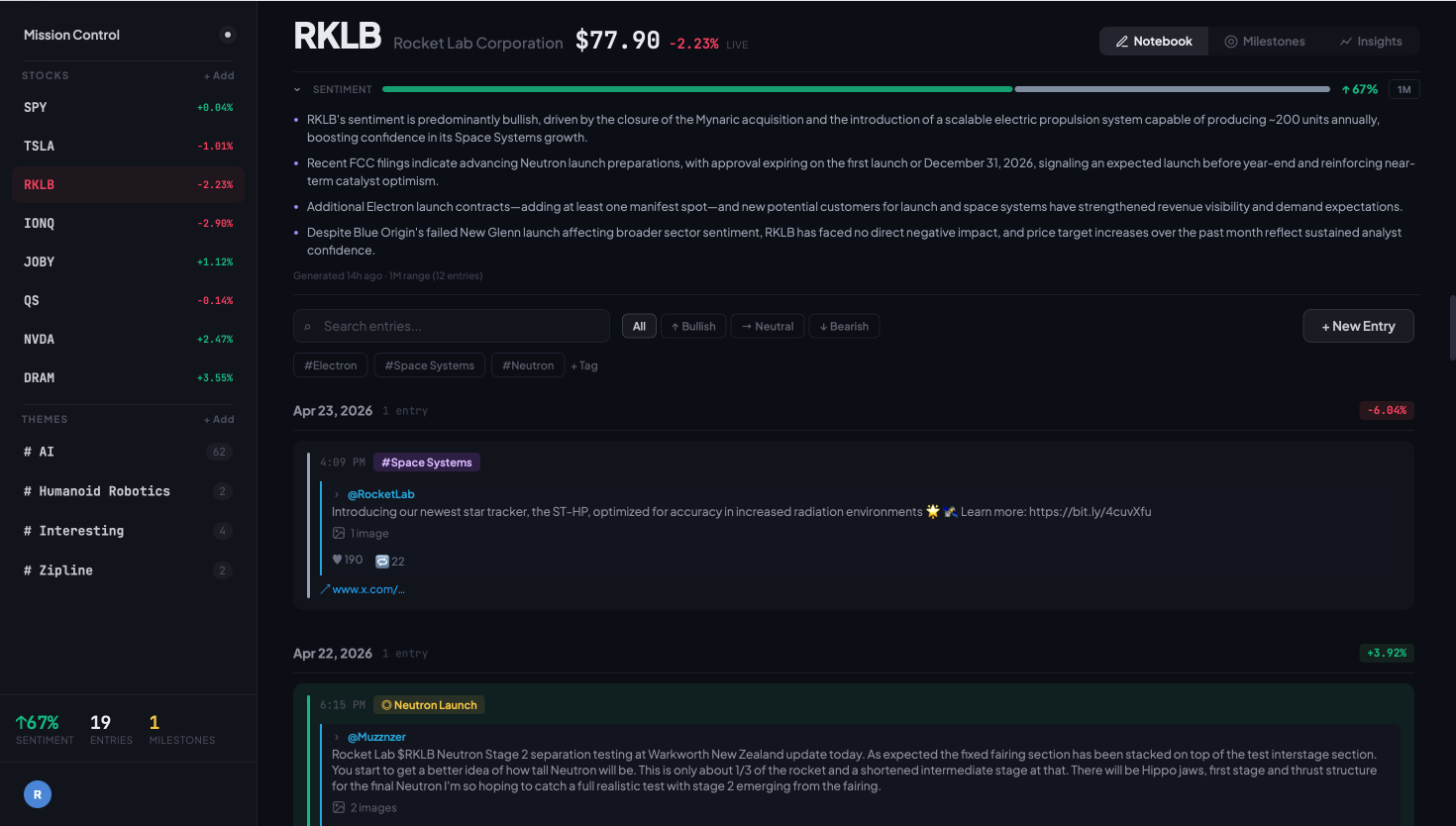Click the Neutron Launch milestone label

429,705
